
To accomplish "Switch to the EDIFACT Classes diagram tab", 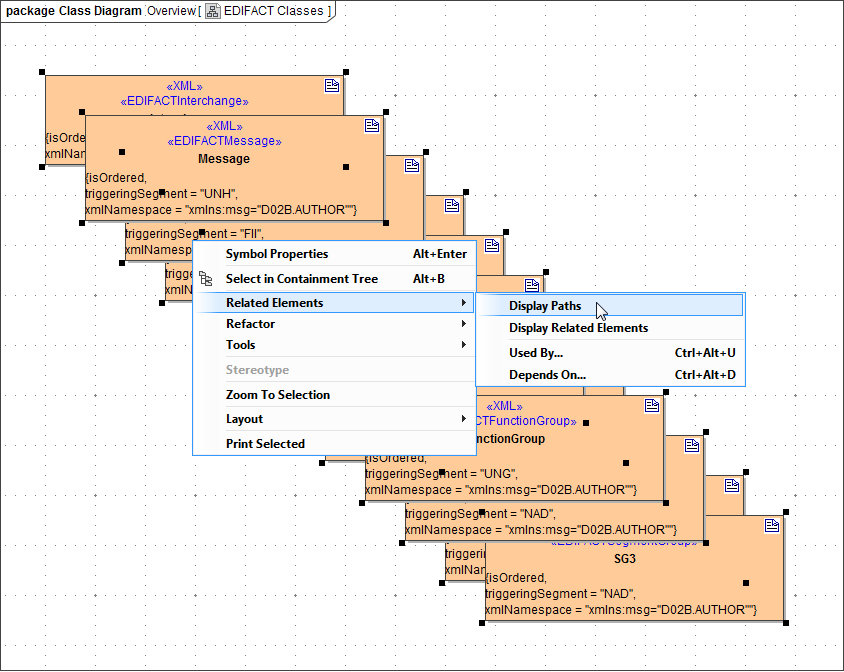I will (268, 11).
